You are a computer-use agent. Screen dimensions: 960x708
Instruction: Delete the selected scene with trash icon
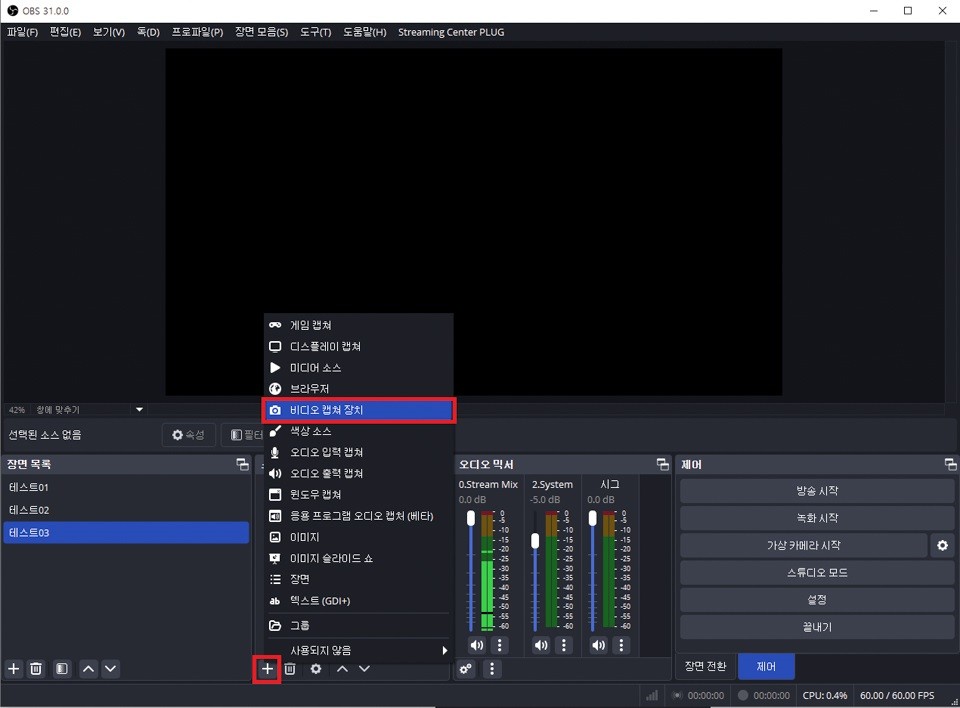click(x=36, y=669)
